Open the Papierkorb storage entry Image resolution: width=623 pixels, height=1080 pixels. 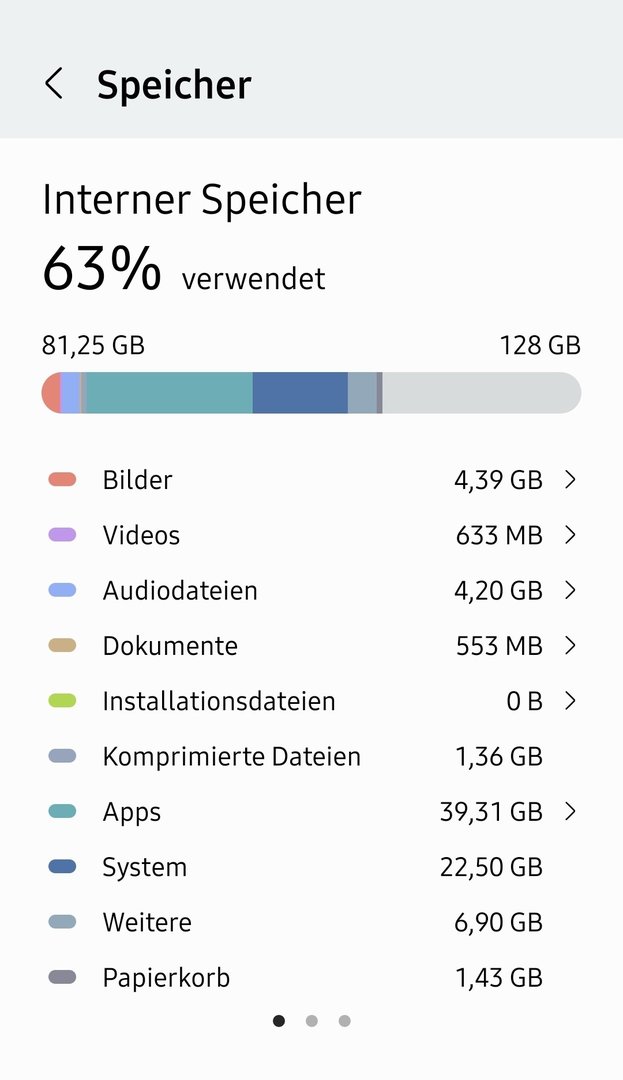click(311, 977)
